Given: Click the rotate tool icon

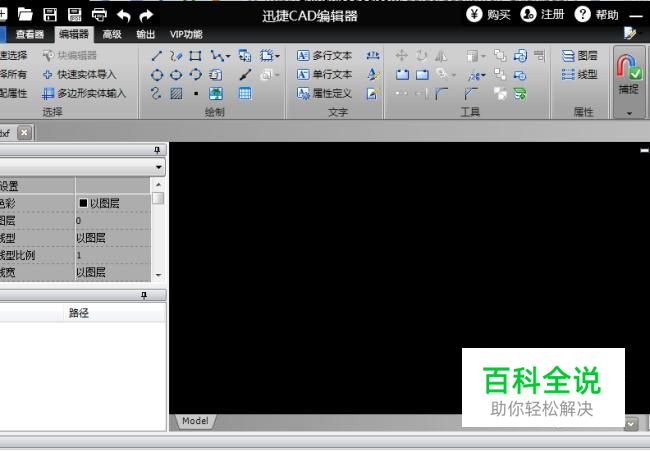Looking at the screenshot, I should point(422,56).
